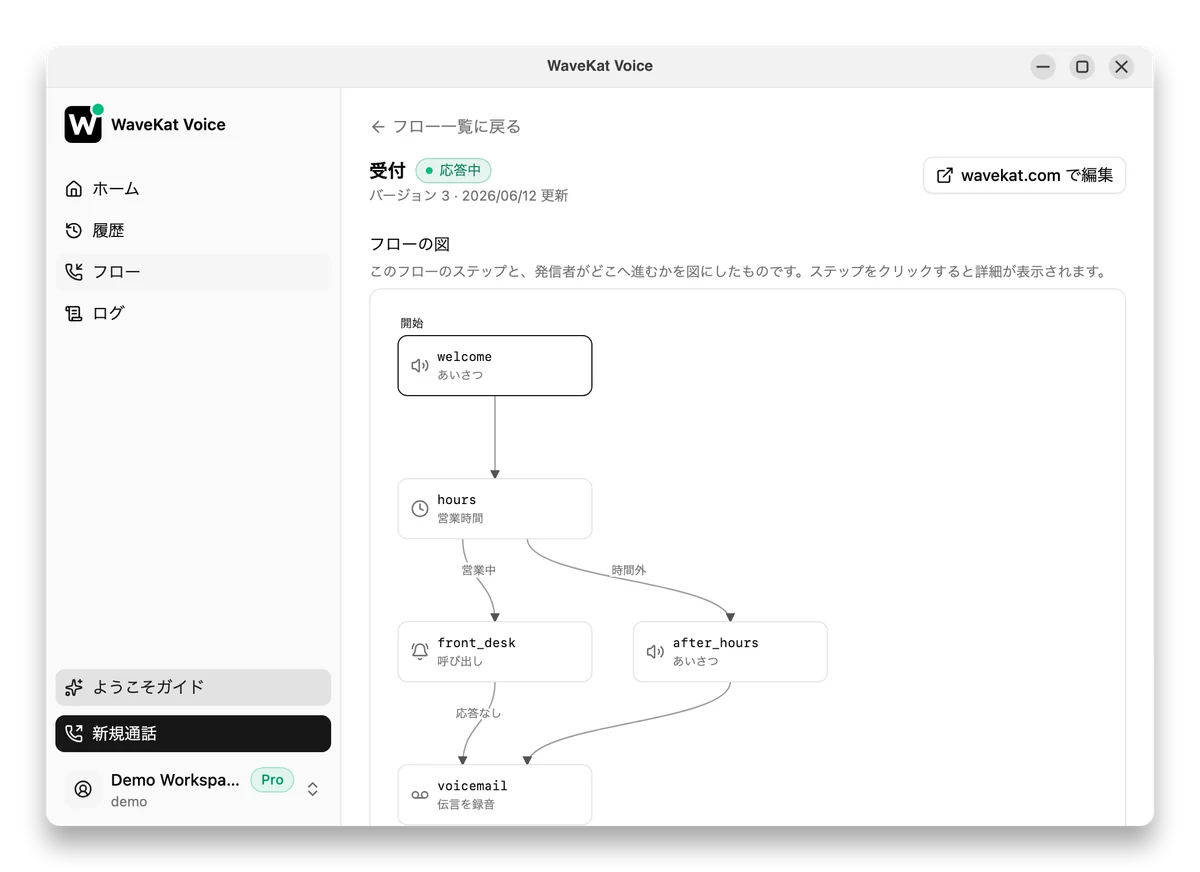Click the home icon beside ホーム
Image resolution: width=1200 pixels, height=872 pixels.
pos(74,189)
